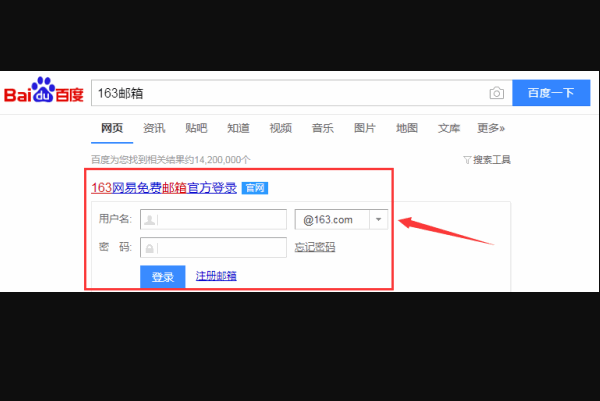This screenshot has height=401, width=600.
Task: Click the camera image search icon
Action: 496,93
